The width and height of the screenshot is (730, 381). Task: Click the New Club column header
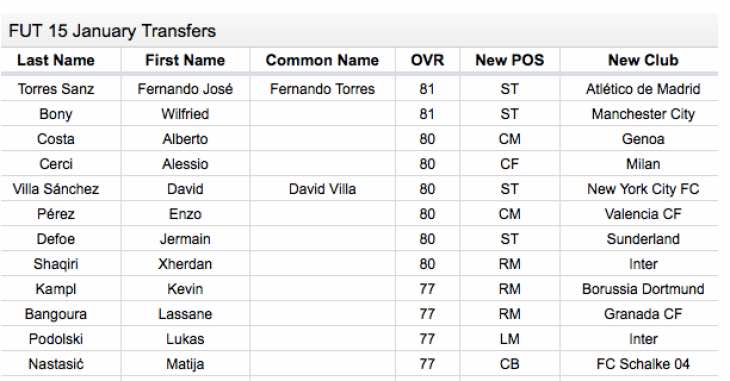pyautogui.click(x=643, y=60)
